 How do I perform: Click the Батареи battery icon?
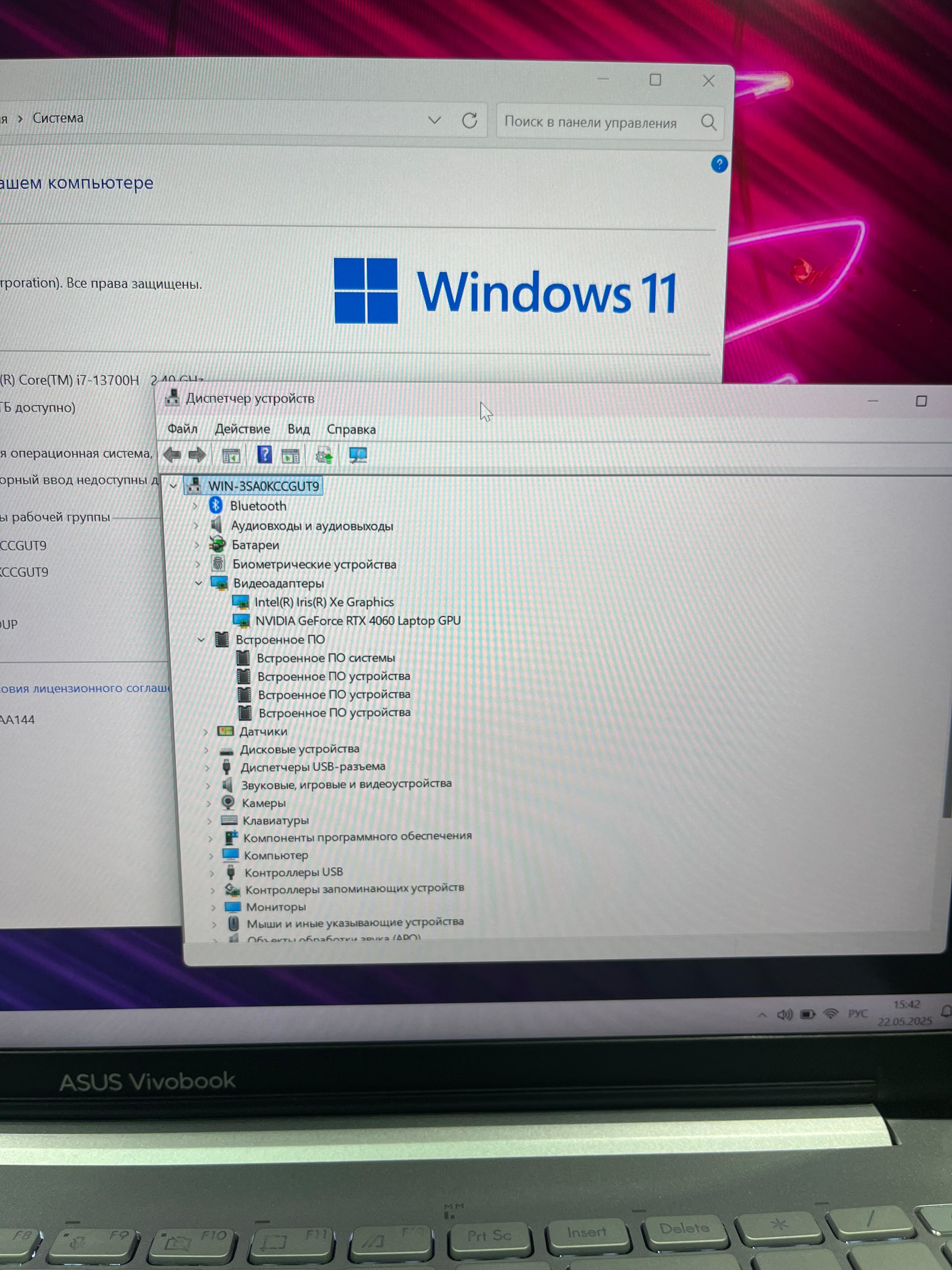click(217, 544)
